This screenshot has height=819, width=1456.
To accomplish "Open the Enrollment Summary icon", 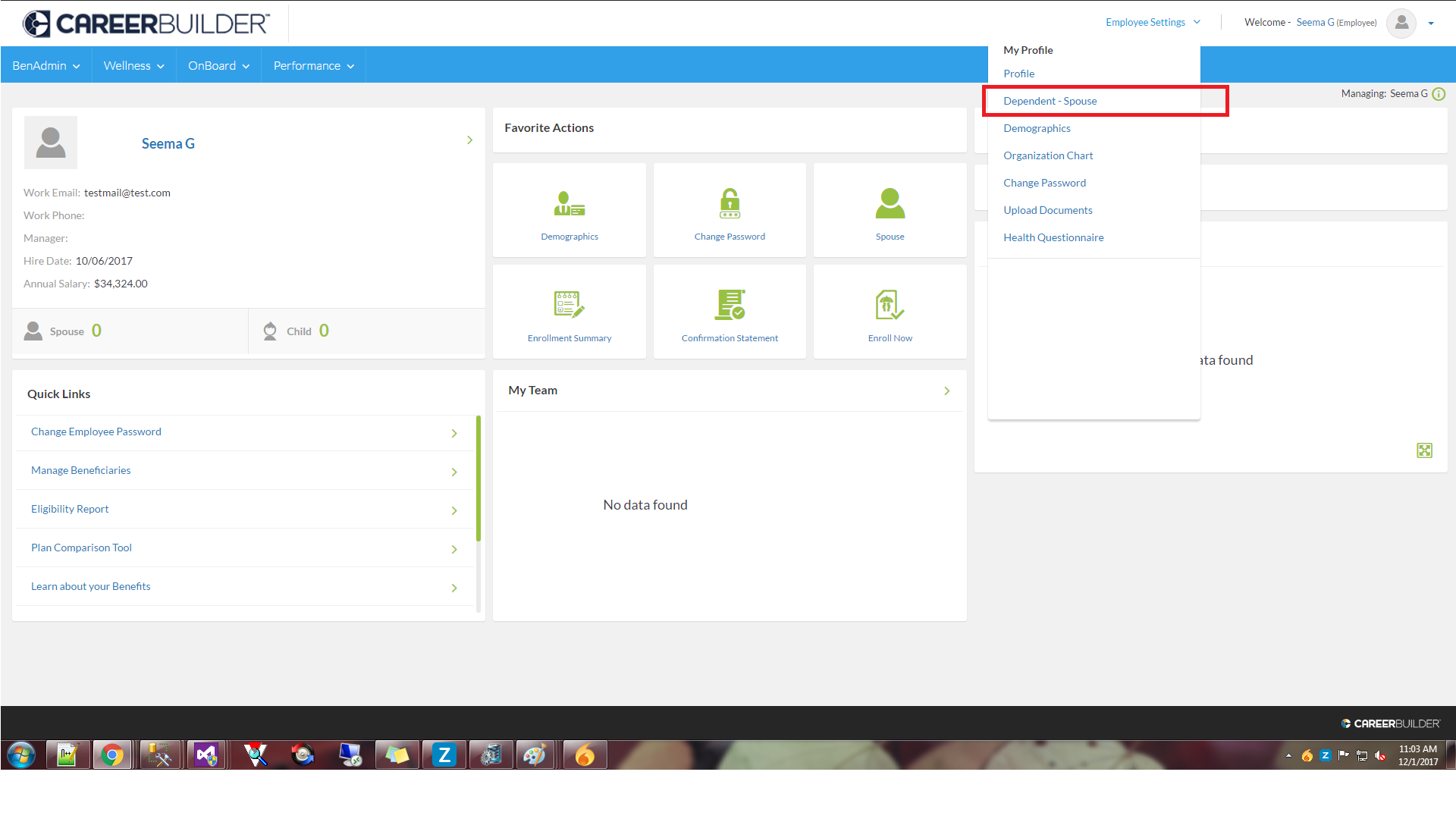I will 569,305.
